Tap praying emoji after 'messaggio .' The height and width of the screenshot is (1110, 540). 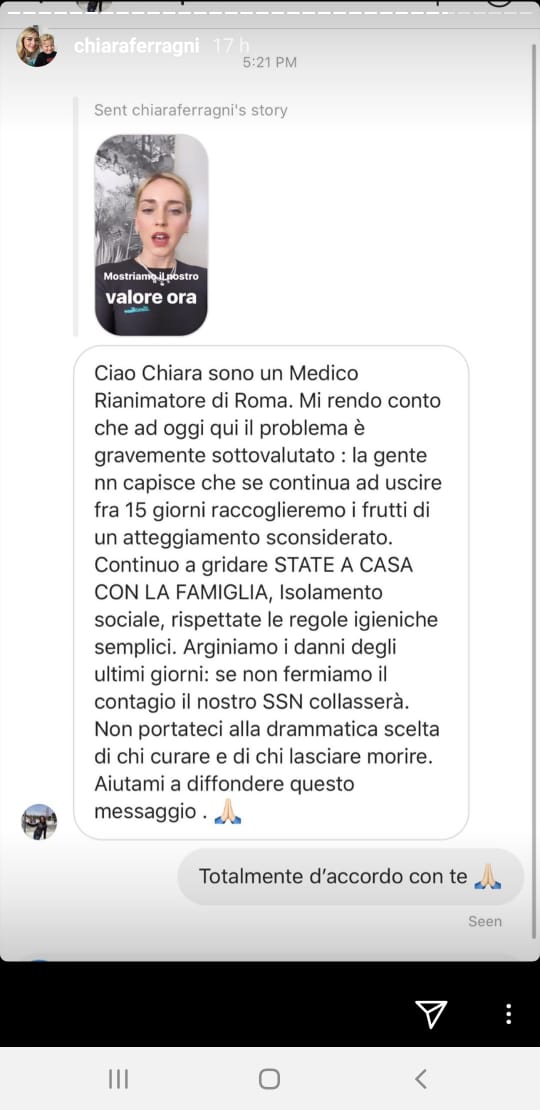[228, 811]
